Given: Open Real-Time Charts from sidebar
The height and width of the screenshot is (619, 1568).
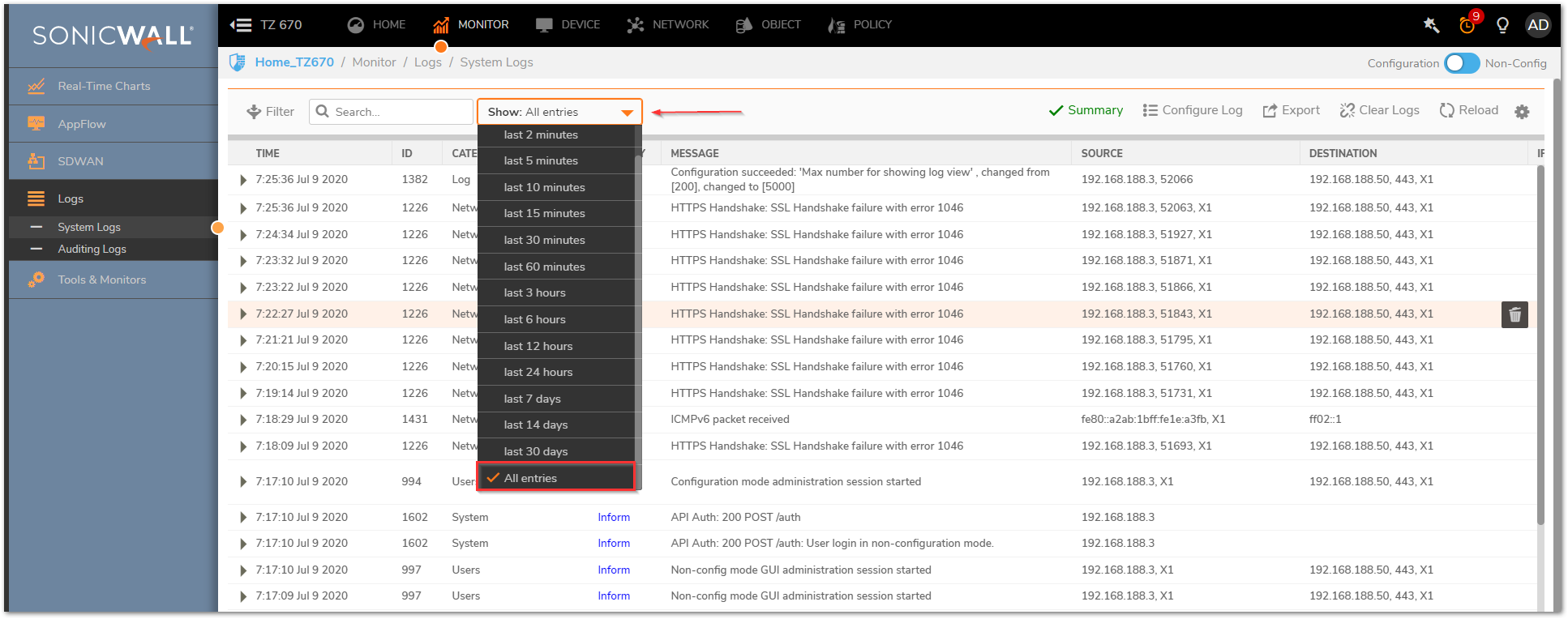Looking at the screenshot, I should (104, 86).
